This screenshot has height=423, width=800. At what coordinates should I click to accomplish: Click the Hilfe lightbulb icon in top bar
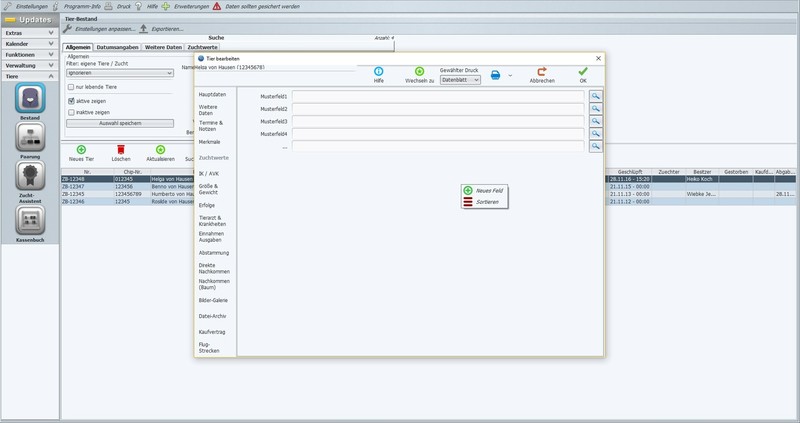coord(138,6)
